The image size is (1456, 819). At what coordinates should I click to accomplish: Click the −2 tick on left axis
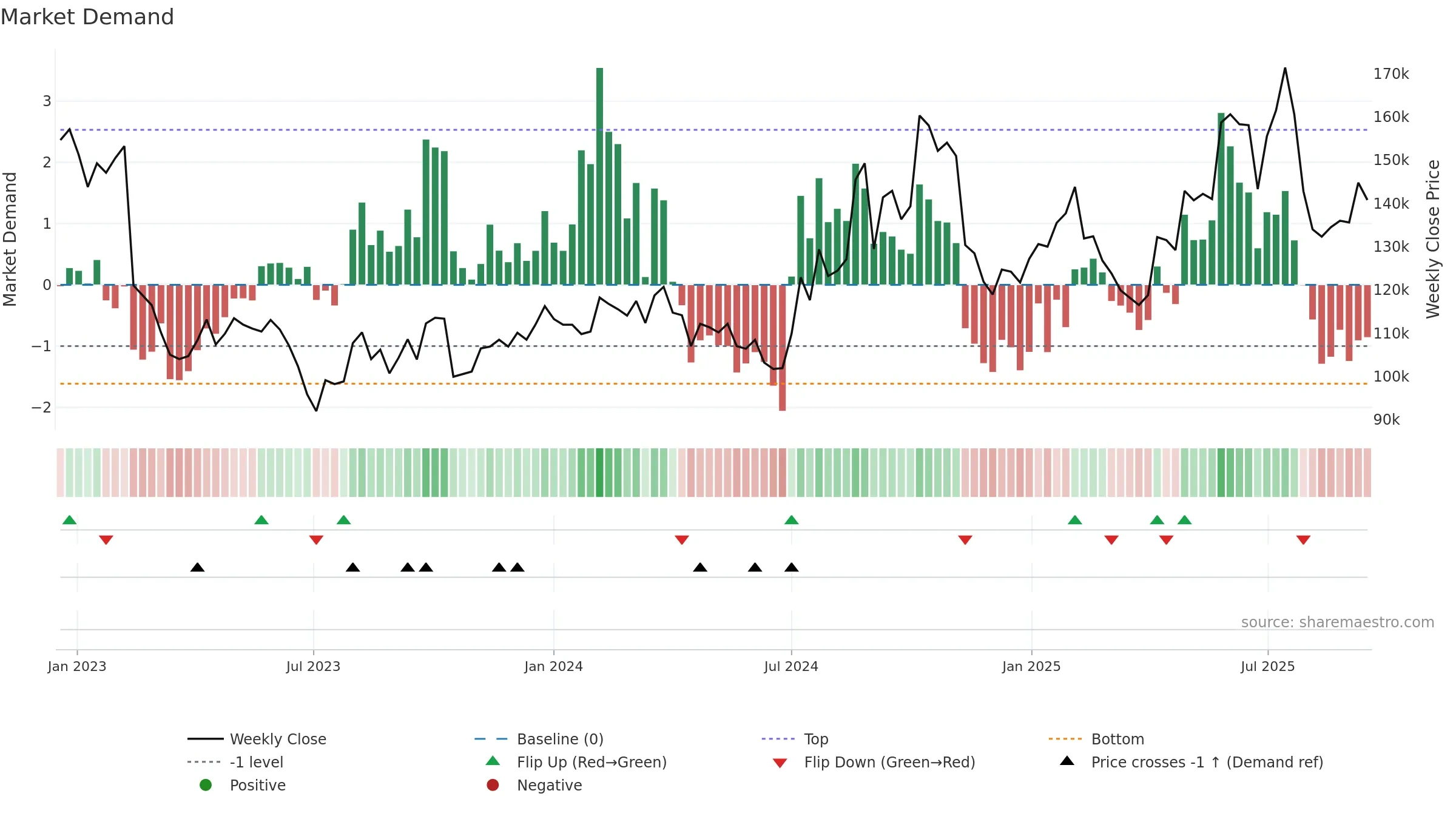pyautogui.click(x=41, y=408)
